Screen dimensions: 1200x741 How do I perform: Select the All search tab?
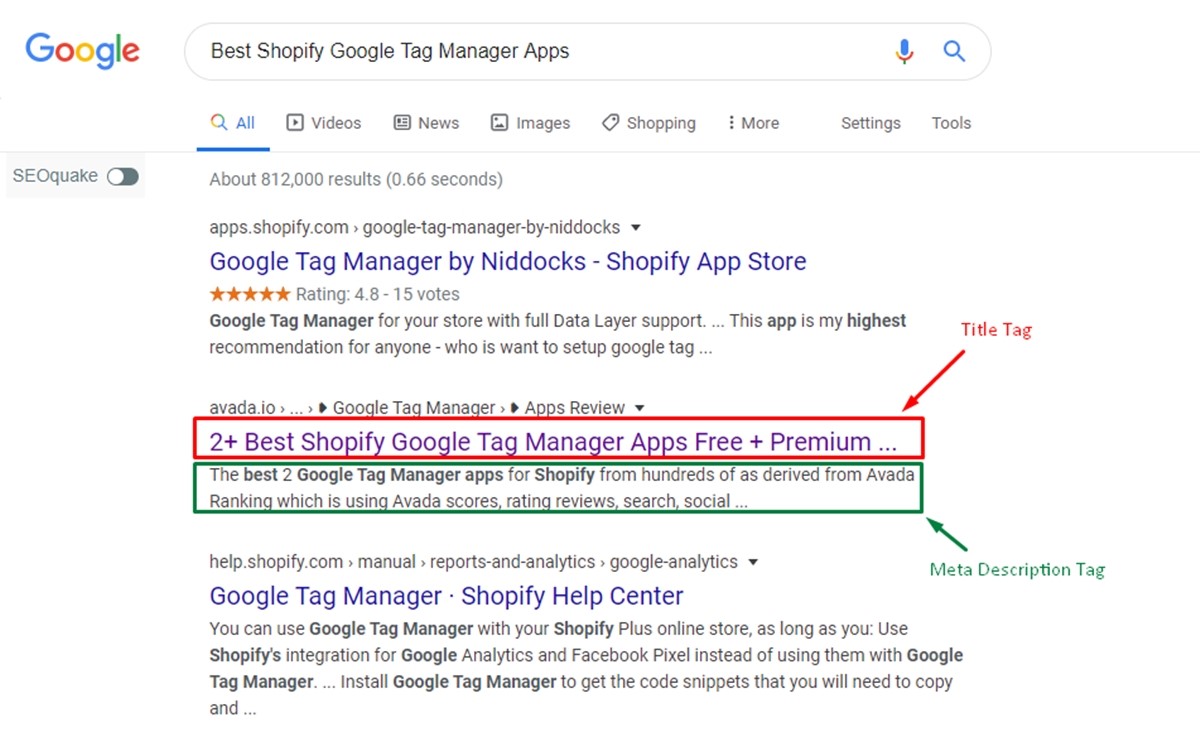point(233,123)
